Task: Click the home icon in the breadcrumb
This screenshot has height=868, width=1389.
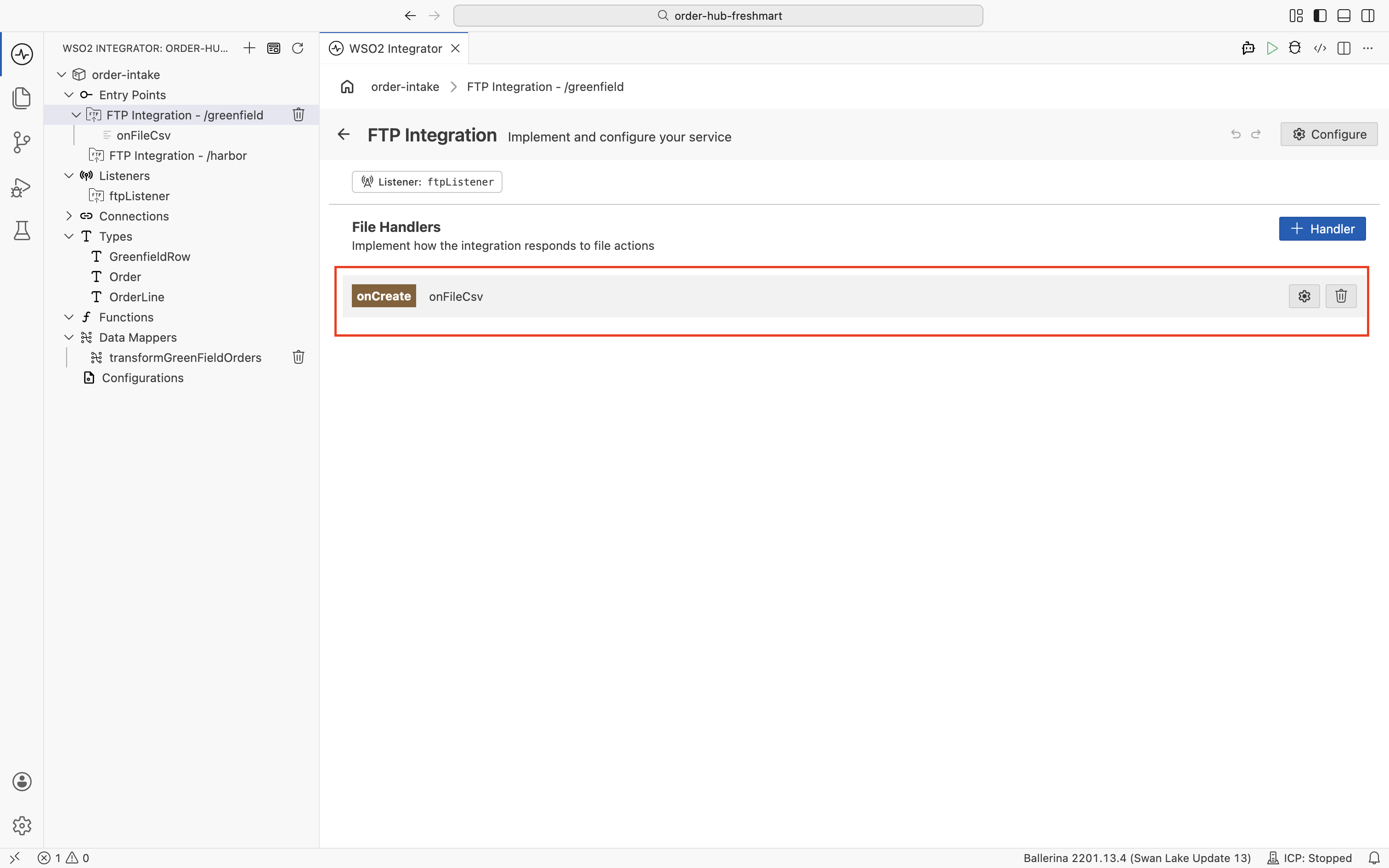Action: click(x=347, y=87)
